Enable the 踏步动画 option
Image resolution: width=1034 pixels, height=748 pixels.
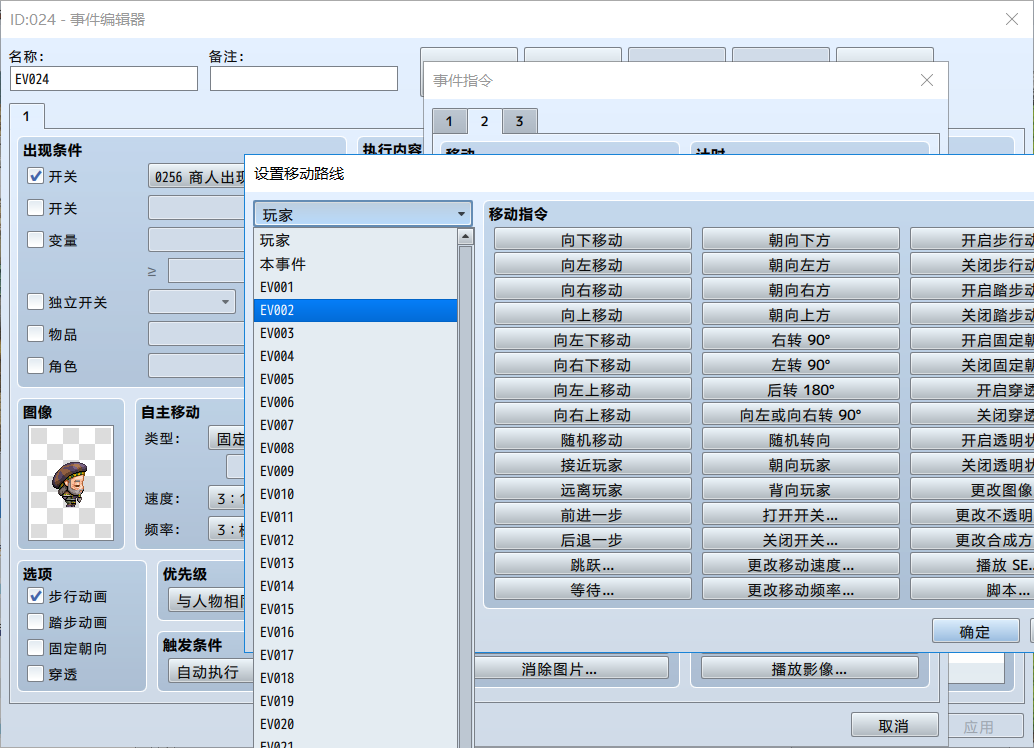click(36, 622)
